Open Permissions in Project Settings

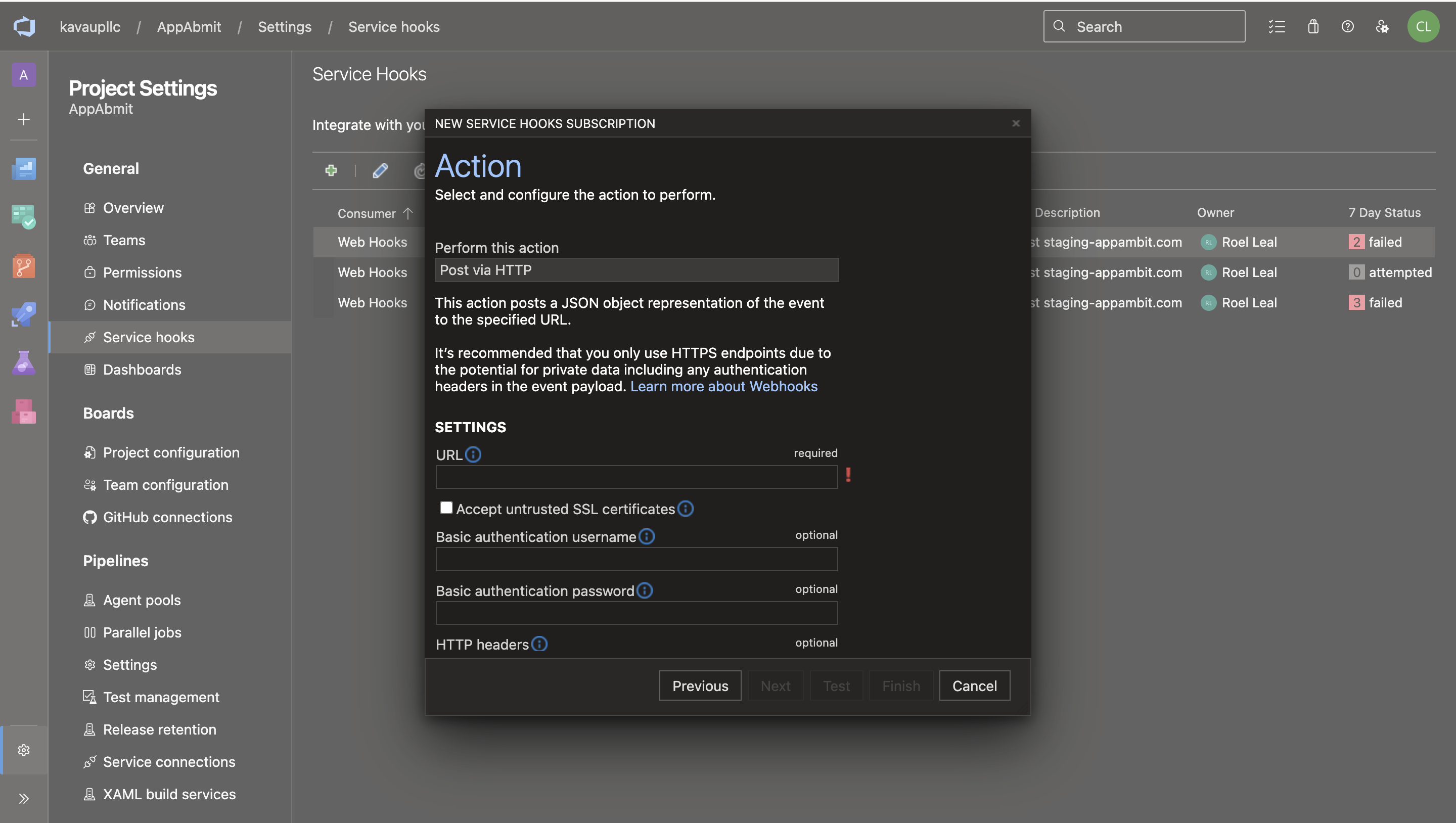tap(142, 272)
